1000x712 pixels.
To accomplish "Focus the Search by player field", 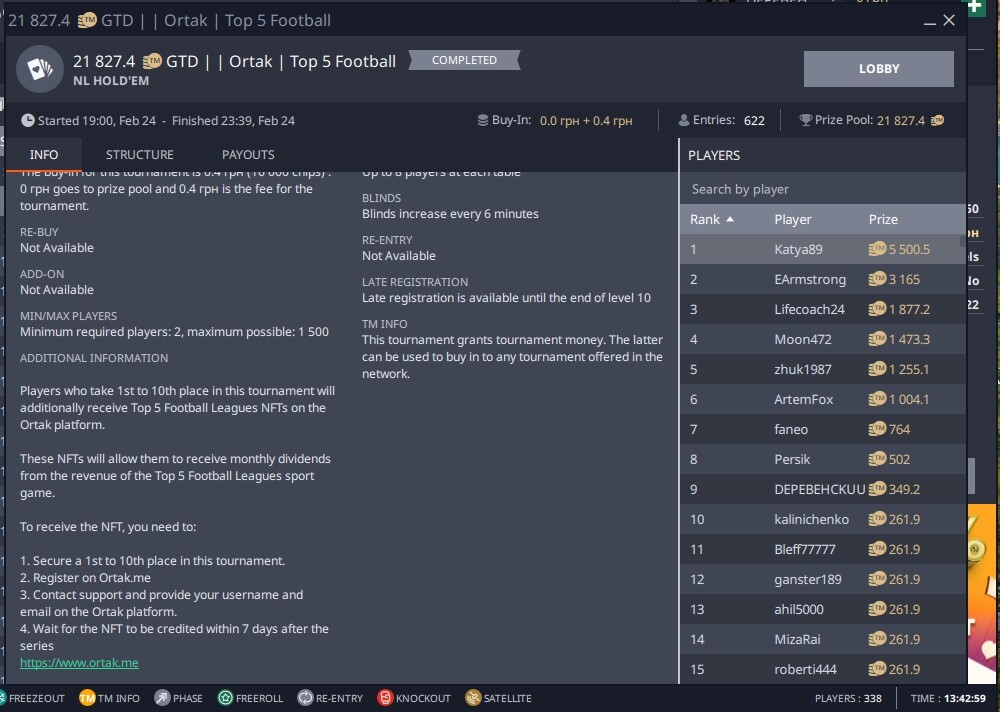I will coord(823,189).
